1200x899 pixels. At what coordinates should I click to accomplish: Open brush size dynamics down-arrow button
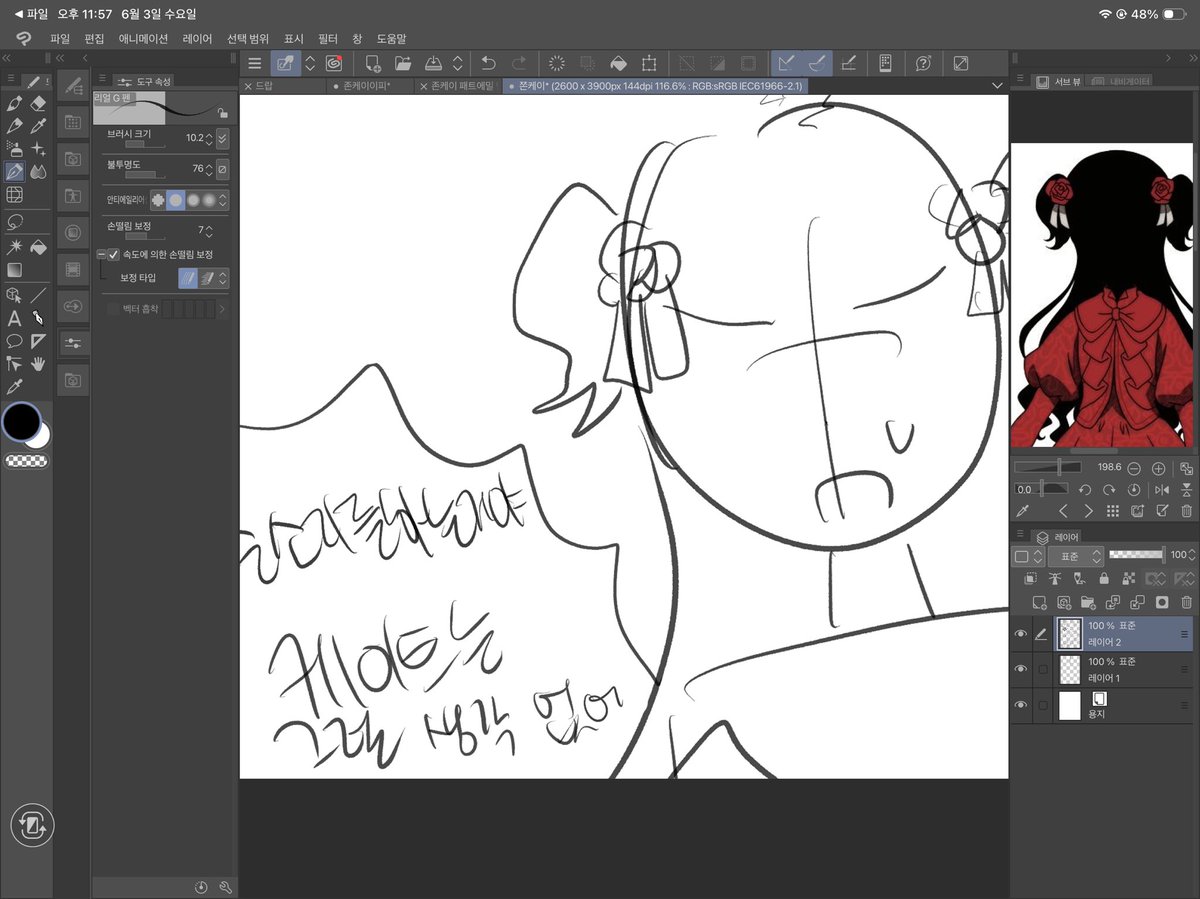pos(222,138)
